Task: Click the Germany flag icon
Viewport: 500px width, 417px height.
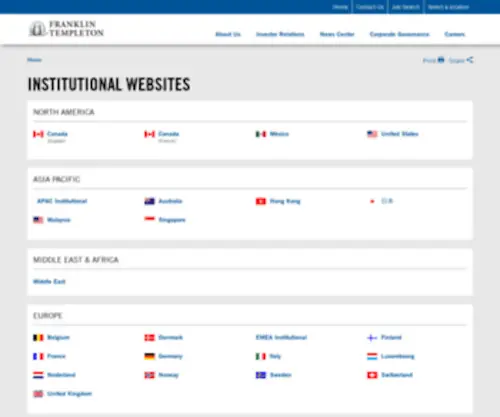Action: 150,356
